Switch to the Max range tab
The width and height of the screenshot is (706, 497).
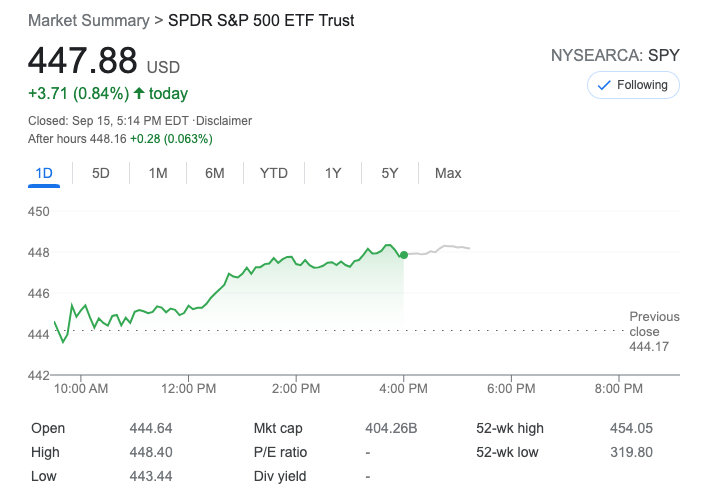point(448,173)
